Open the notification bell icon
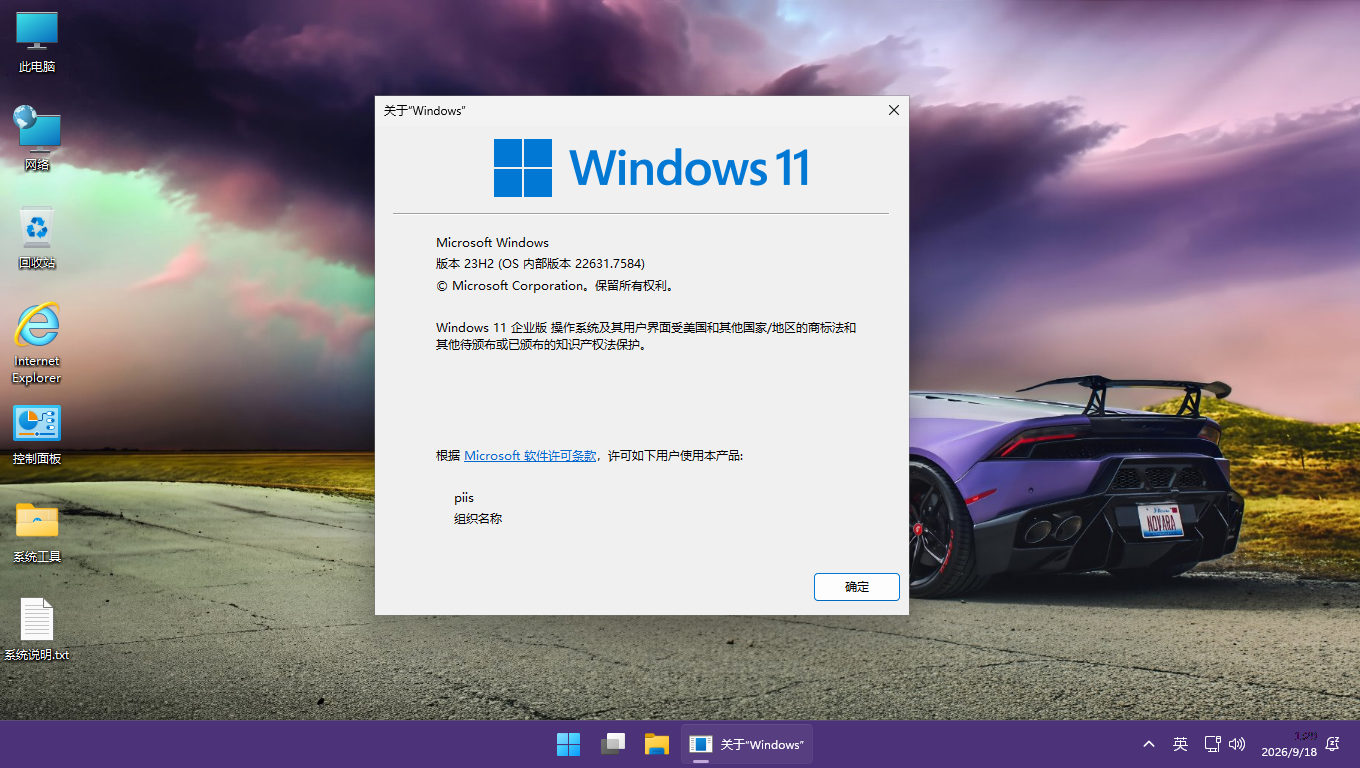The height and width of the screenshot is (768, 1360). click(x=1332, y=744)
